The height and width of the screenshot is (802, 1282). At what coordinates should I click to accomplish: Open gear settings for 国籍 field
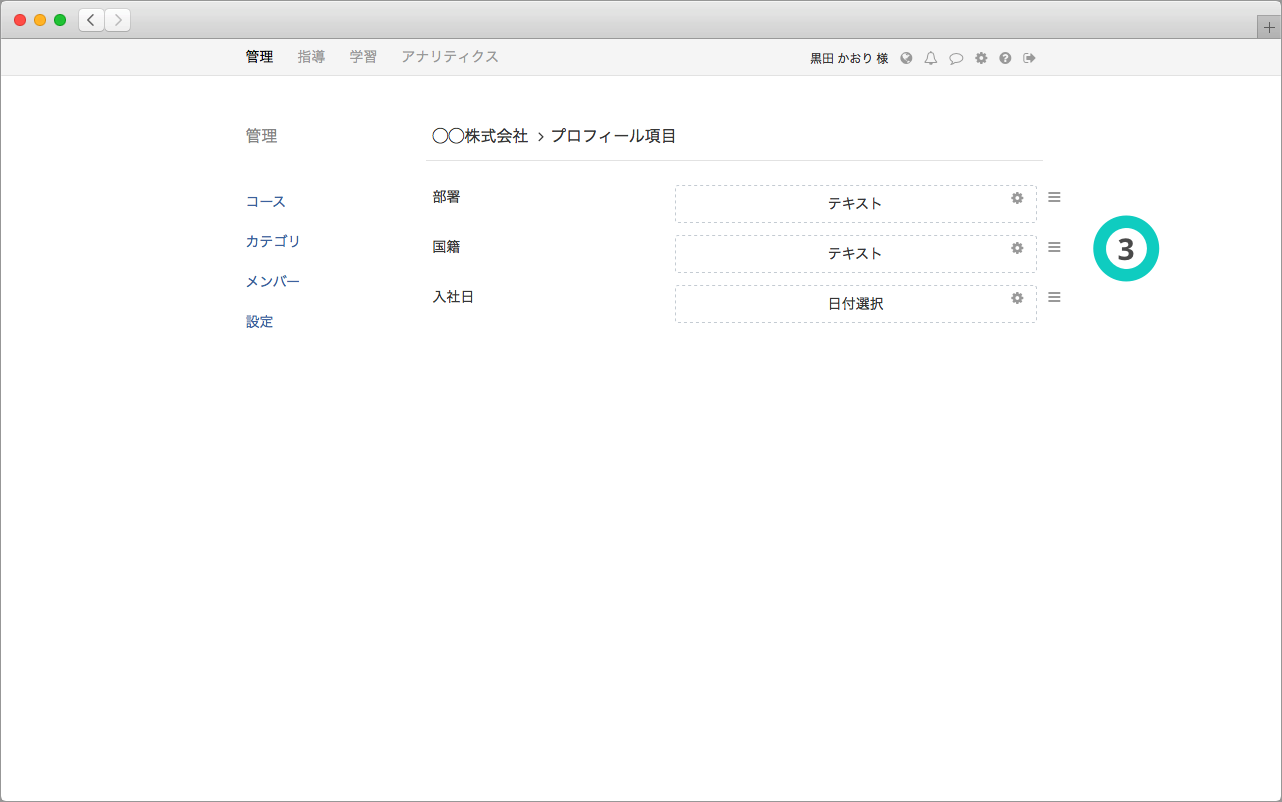tap(1017, 248)
